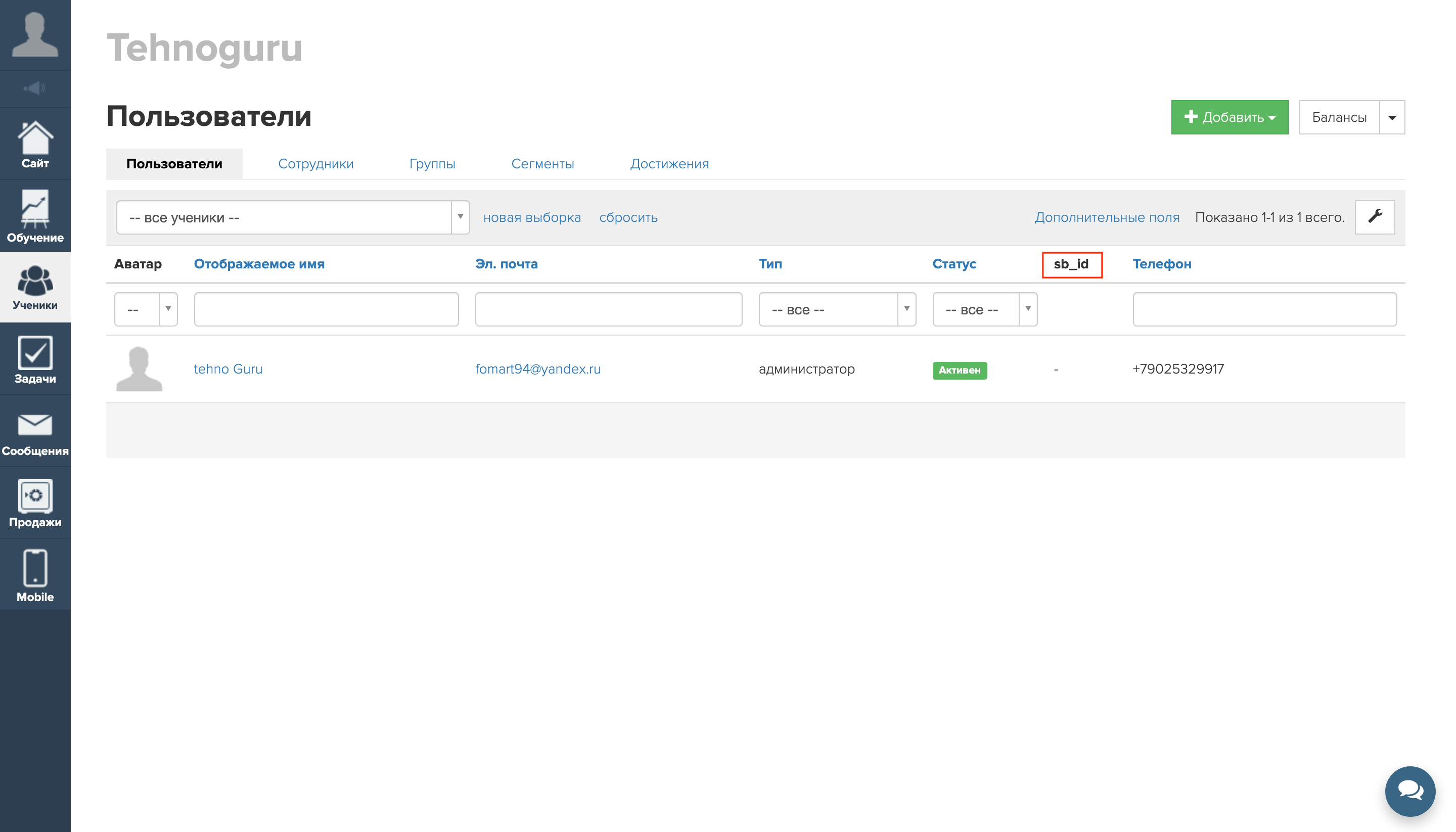Go to the Обучение section
Screen dimensions: 1456x832
click(x=35, y=216)
